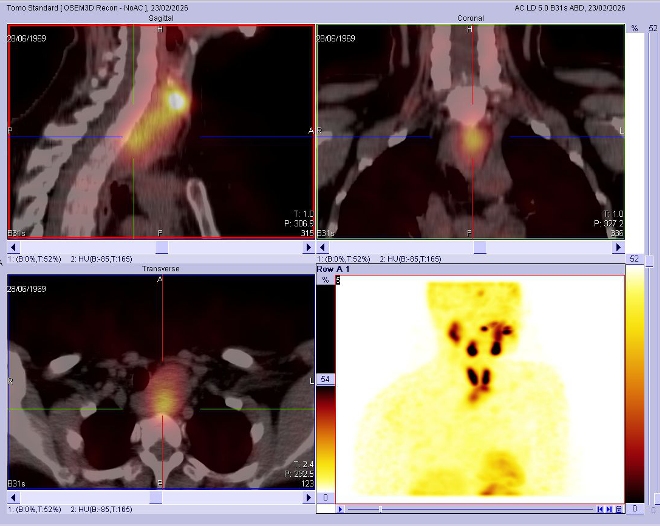The image size is (660, 526).
Task: Click the 'Row A 1' header label
Action: tap(333, 269)
